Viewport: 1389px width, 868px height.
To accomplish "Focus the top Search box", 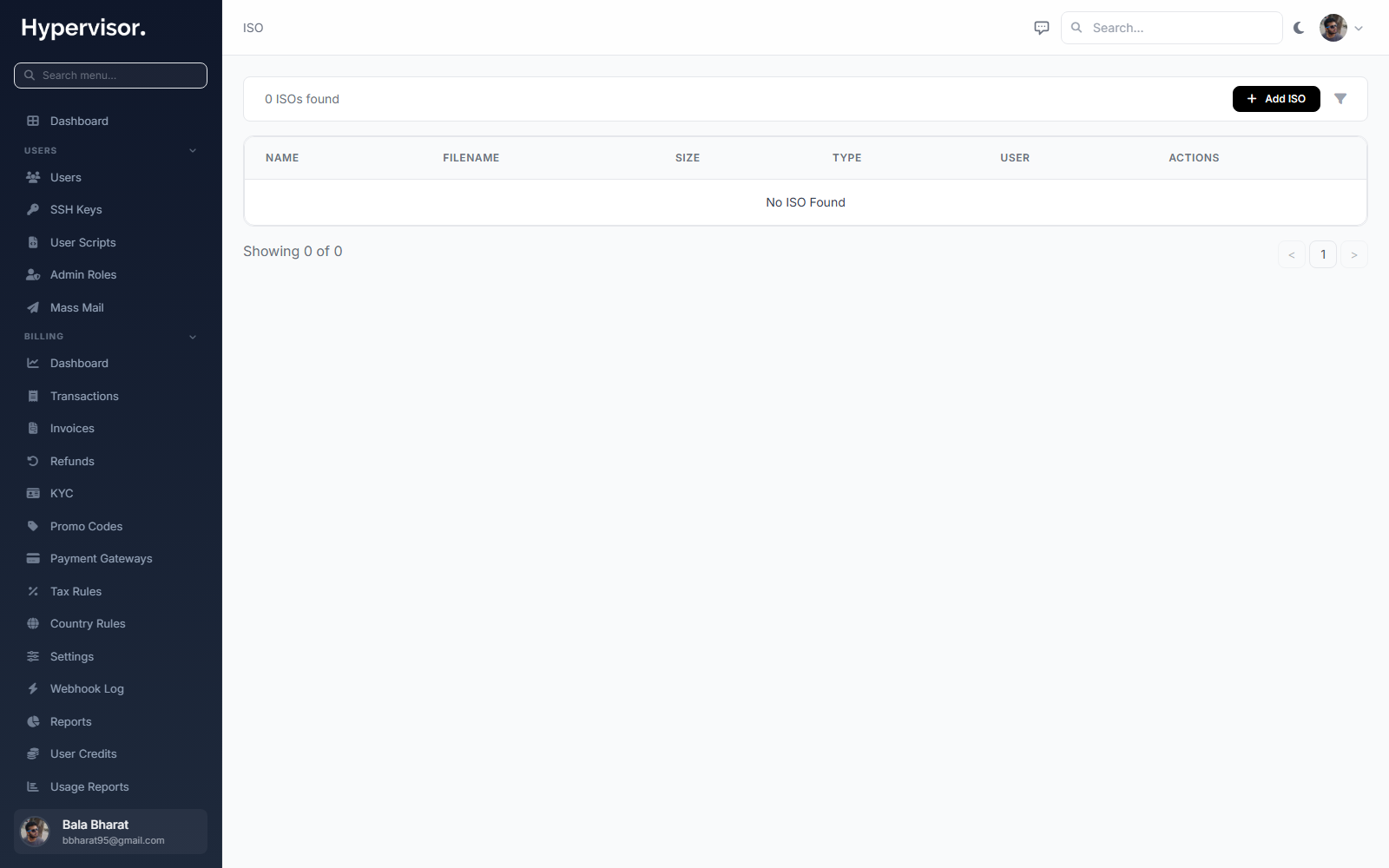I will point(1172,28).
